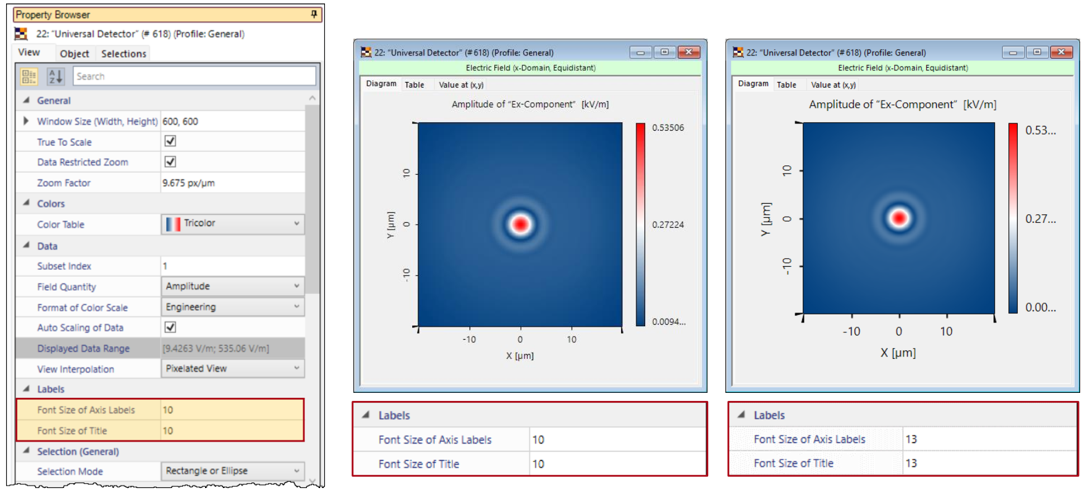Close the right Universal Detector window

pyautogui.click(x=1059, y=53)
